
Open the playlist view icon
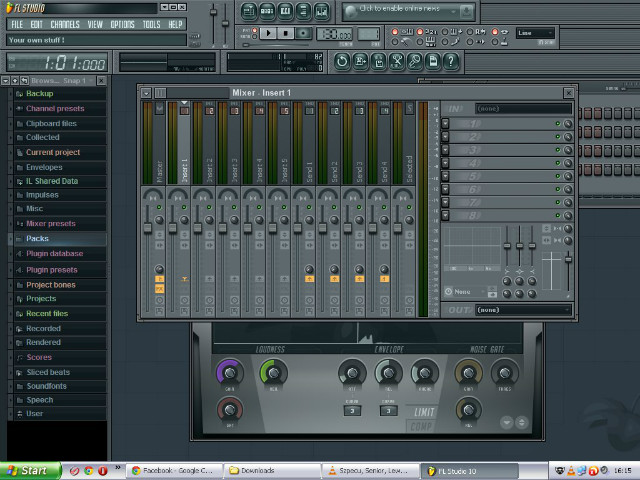249,11
